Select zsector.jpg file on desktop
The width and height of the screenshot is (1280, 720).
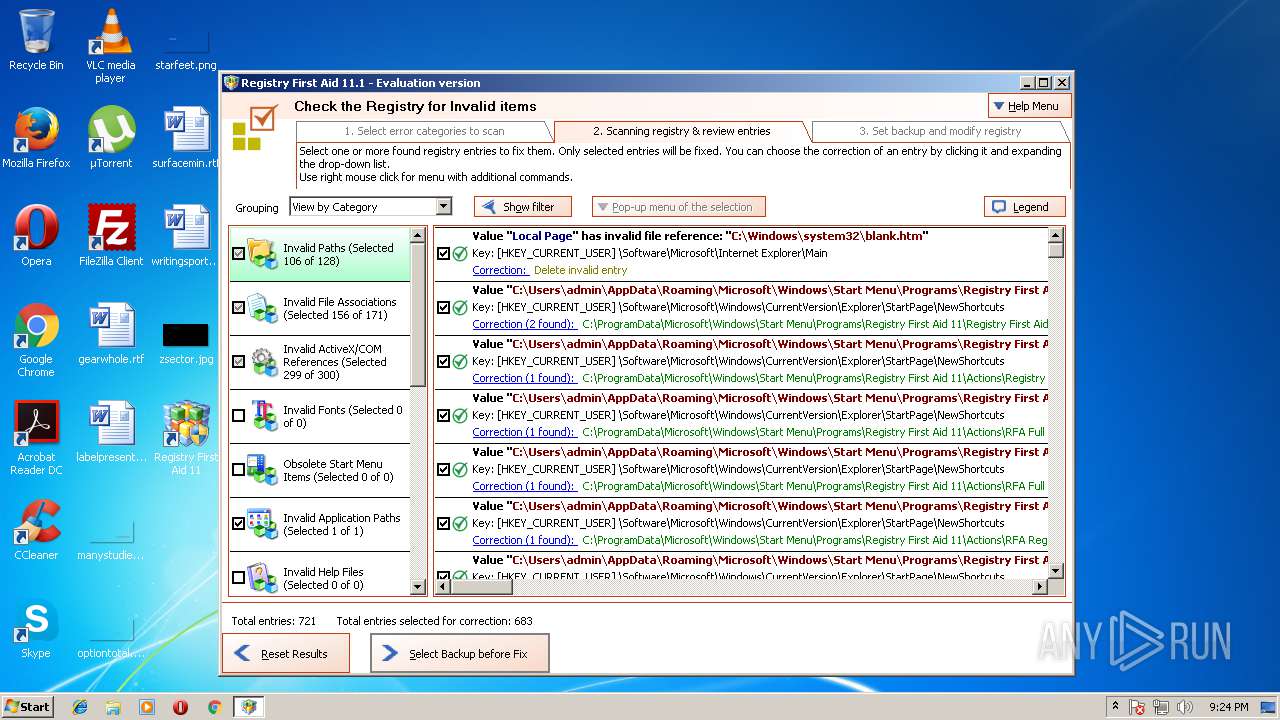tap(186, 342)
